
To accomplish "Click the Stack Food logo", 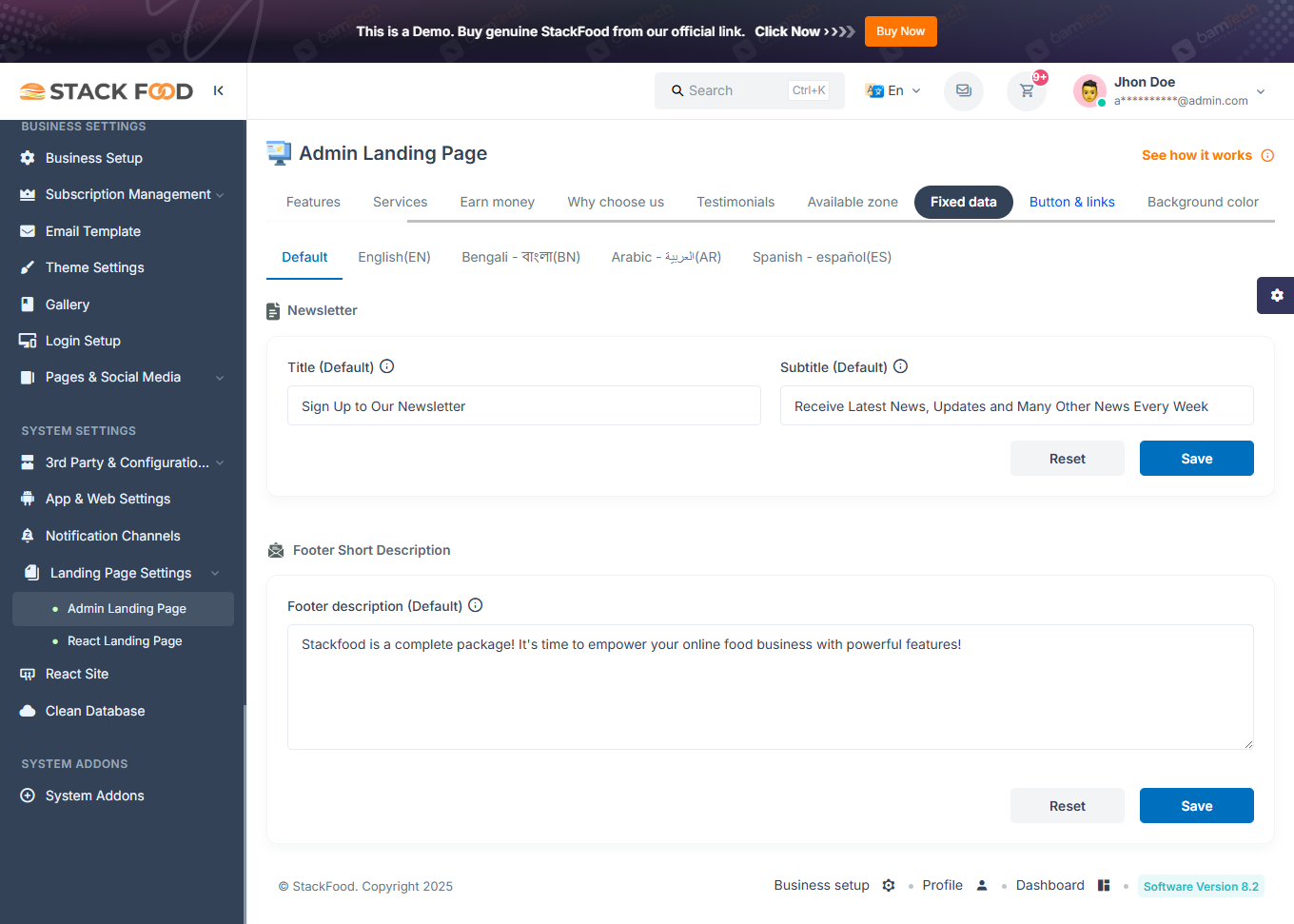I will (107, 91).
